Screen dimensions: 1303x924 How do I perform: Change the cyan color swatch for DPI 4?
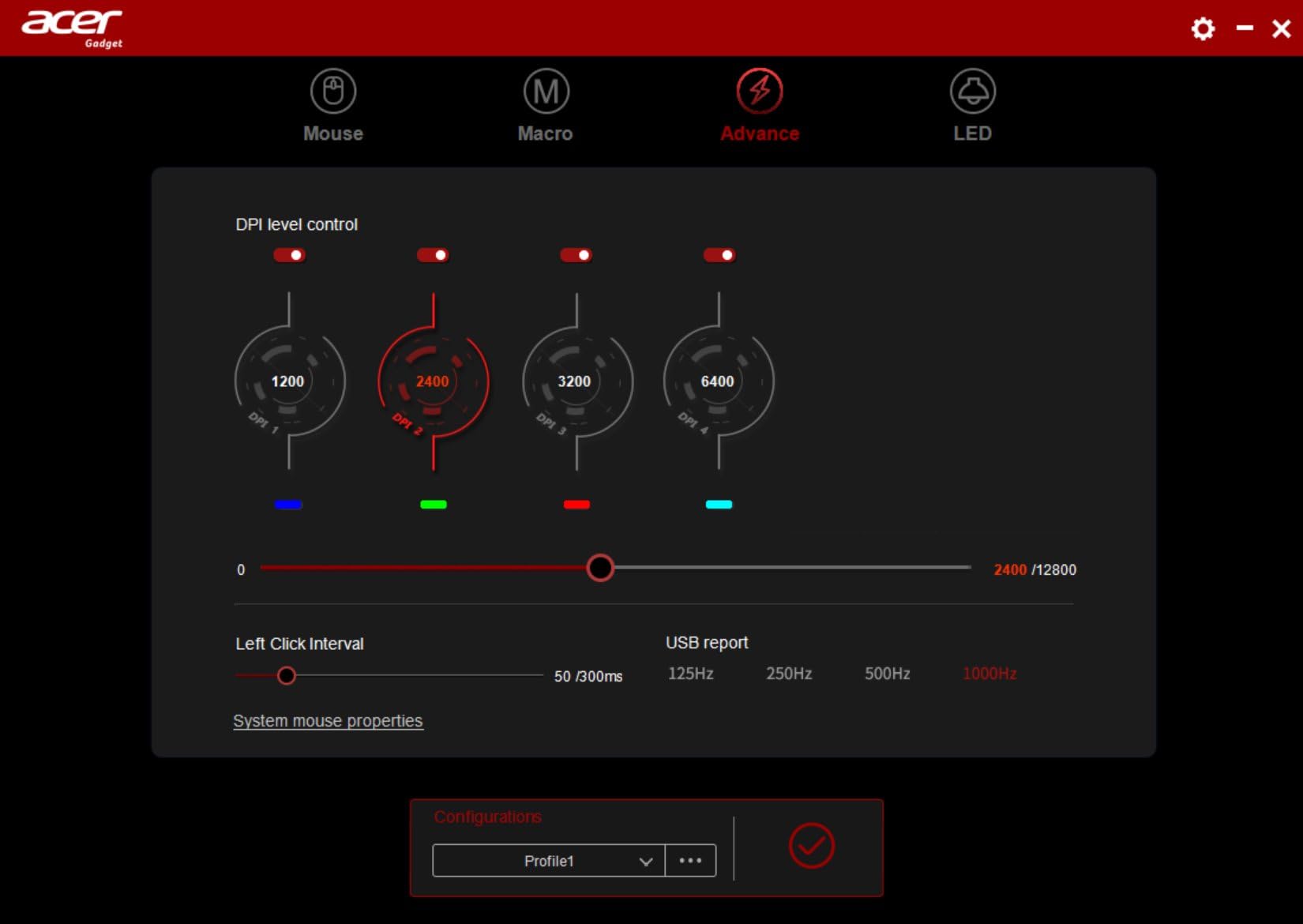coord(719,505)
